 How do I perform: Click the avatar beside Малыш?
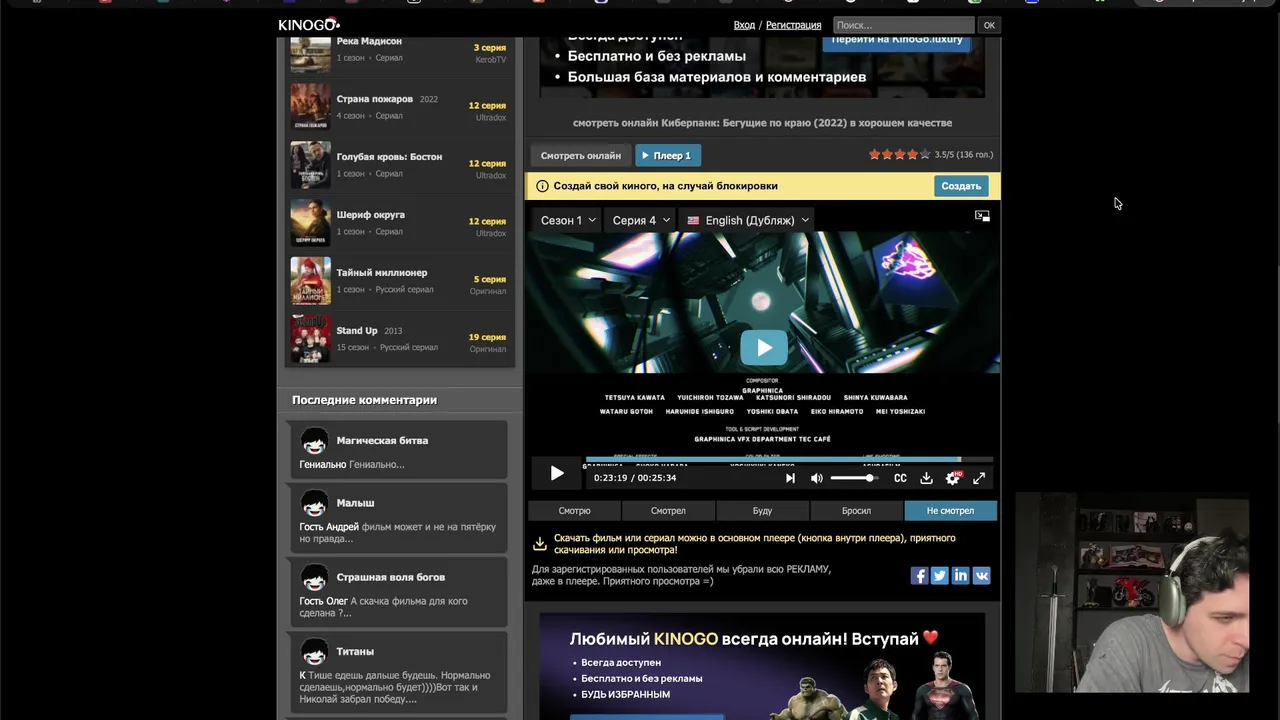coord(314,503)
